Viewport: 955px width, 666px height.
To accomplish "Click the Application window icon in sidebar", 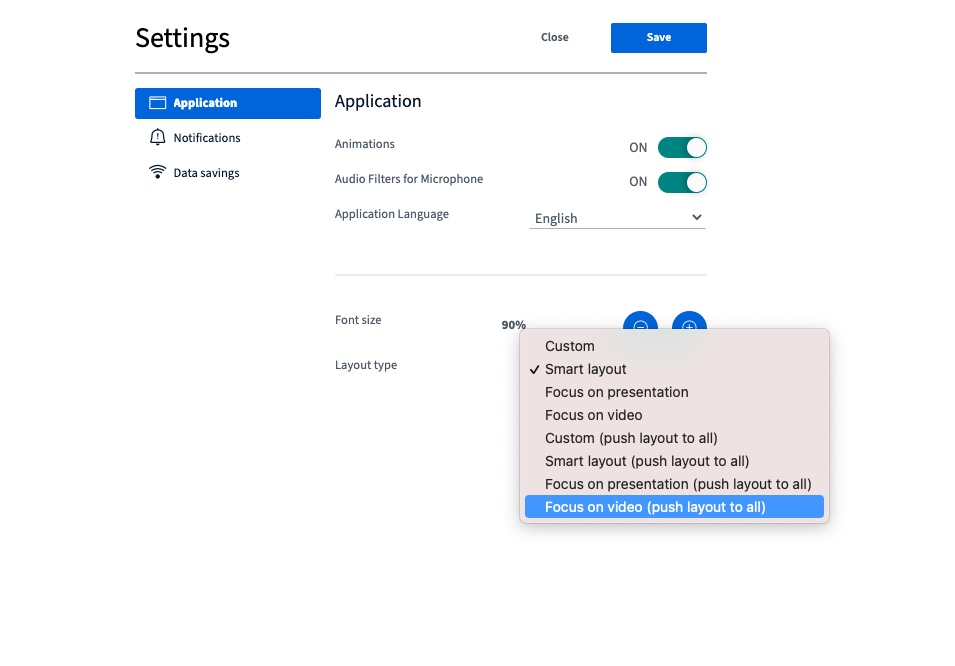I will click(x=157, y=102).
